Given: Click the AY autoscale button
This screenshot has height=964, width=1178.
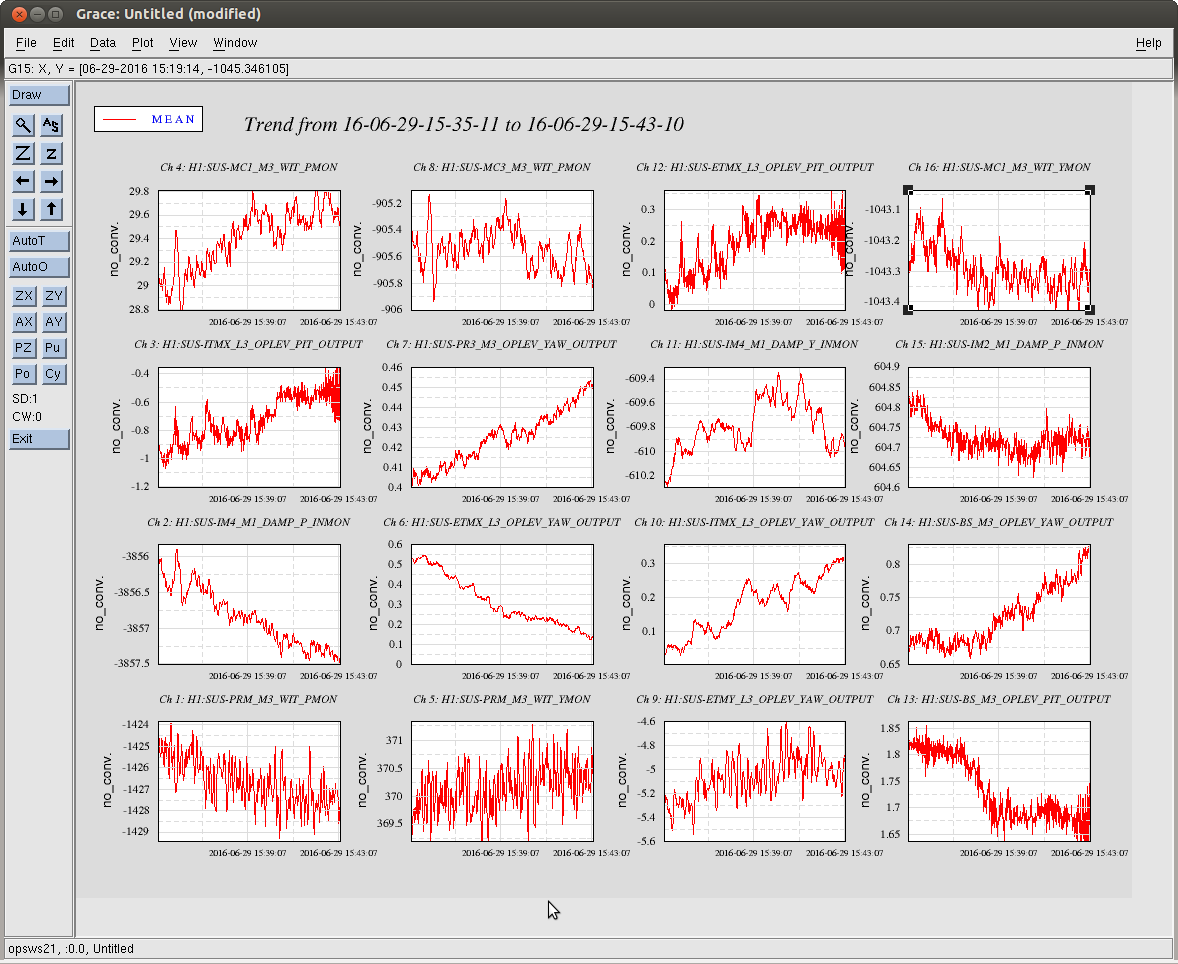Looking at the screenshot, I should pos(53,322).
